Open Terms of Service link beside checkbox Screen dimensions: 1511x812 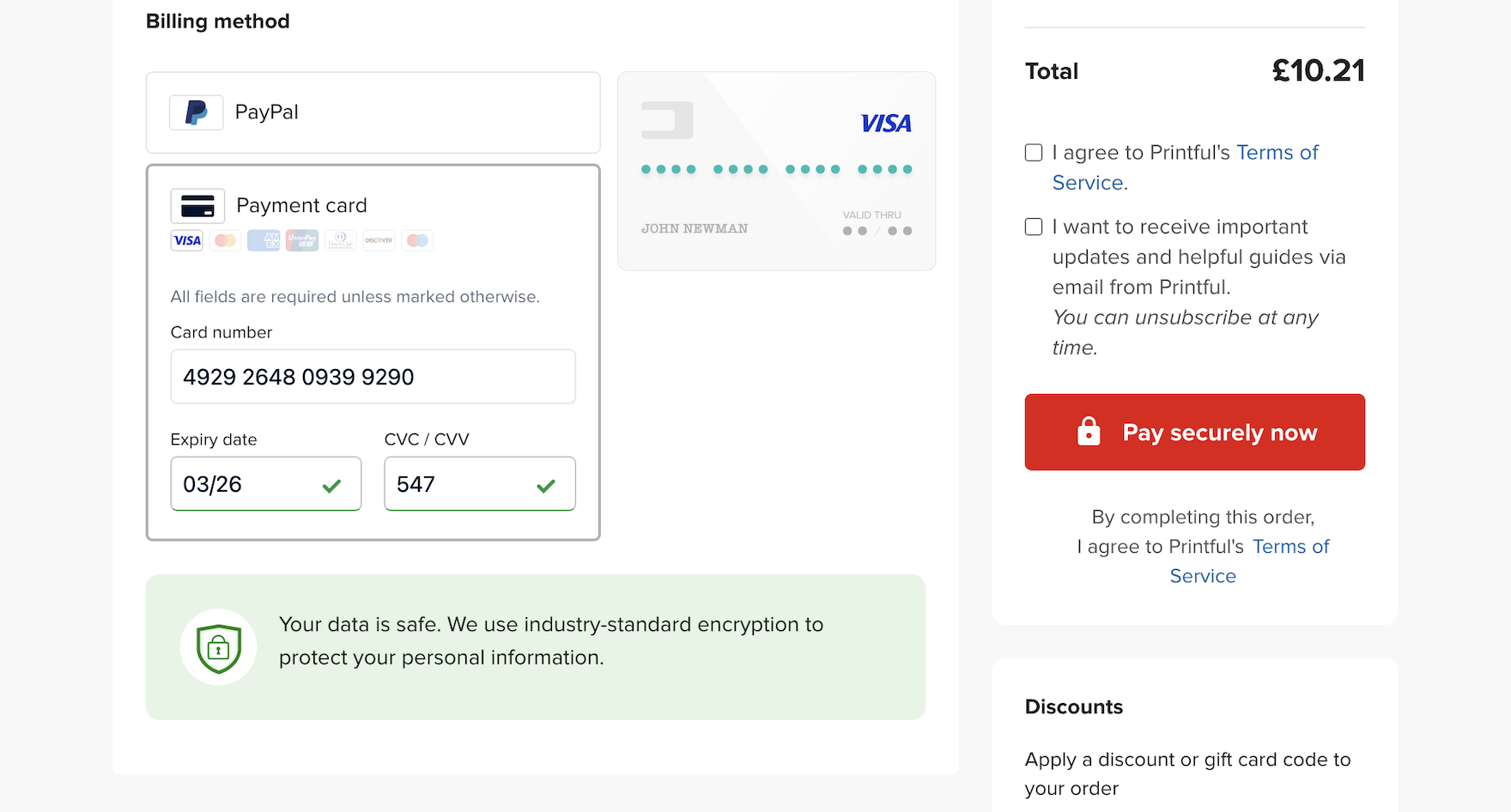1277,153
